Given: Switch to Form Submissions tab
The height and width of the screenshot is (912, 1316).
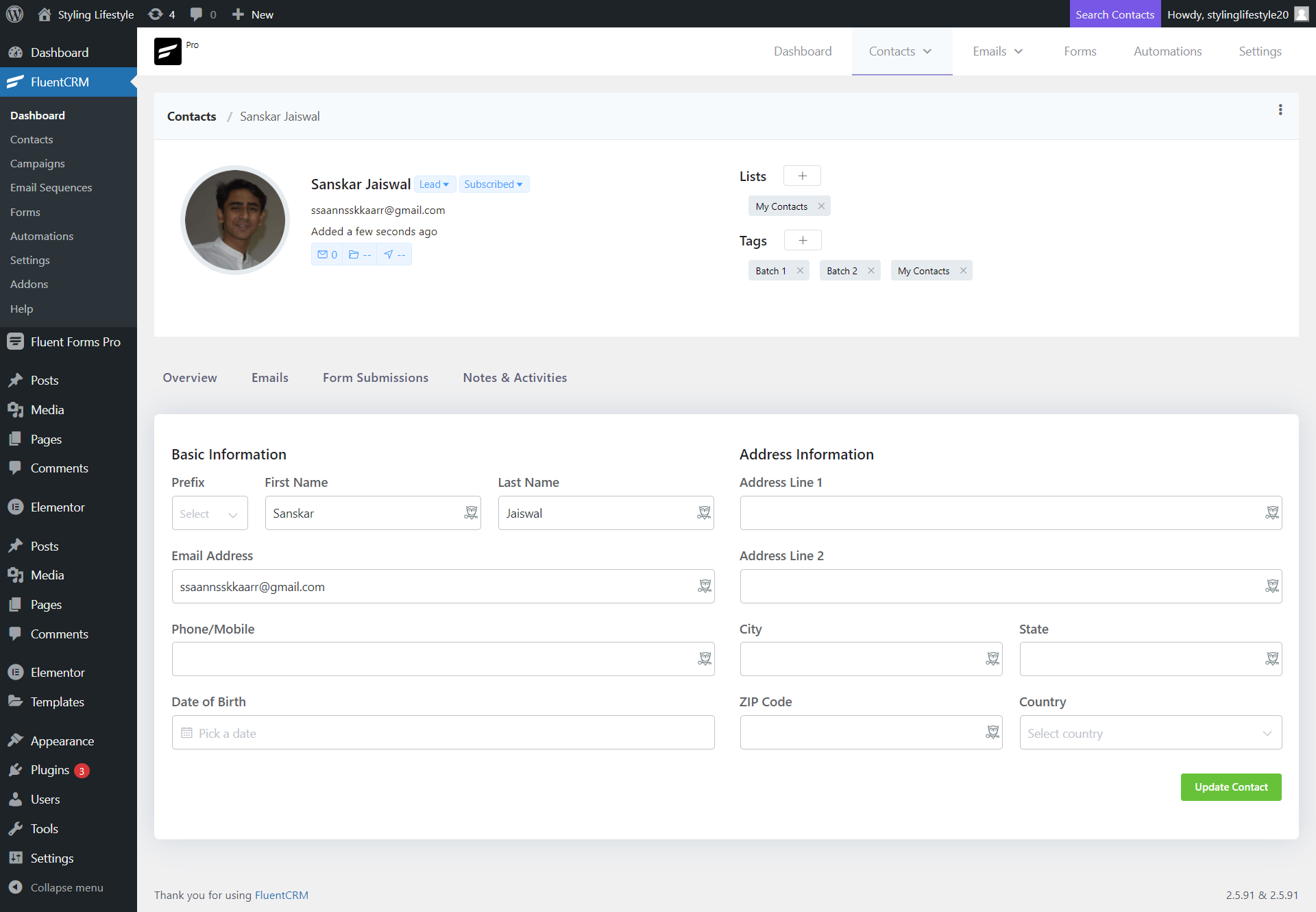Looking at the screenshot, I should 376,378.
